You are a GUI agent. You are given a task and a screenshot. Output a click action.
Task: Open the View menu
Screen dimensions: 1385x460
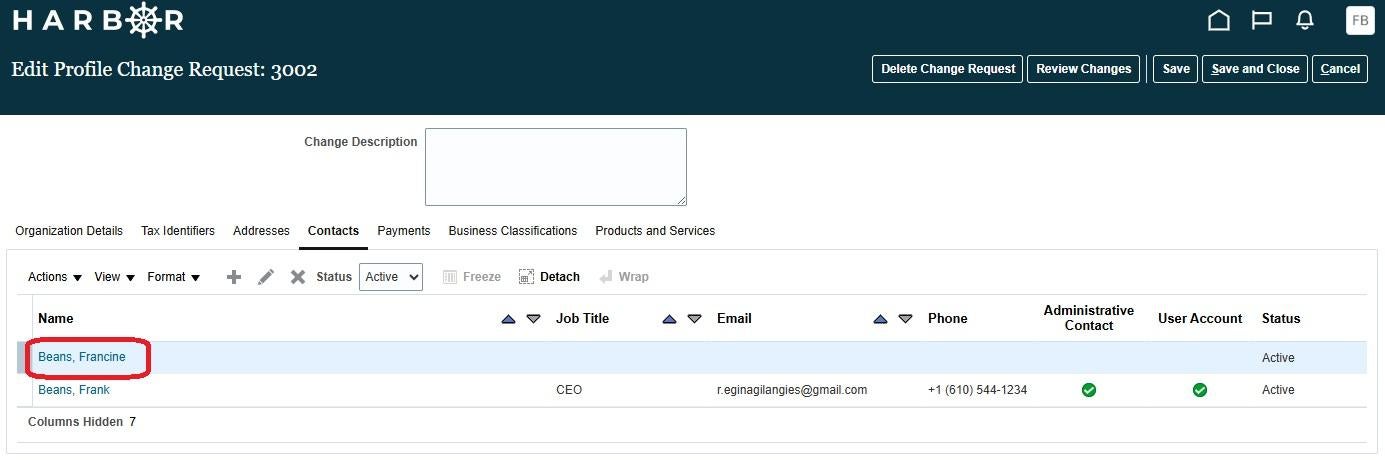tap(114, 277)
